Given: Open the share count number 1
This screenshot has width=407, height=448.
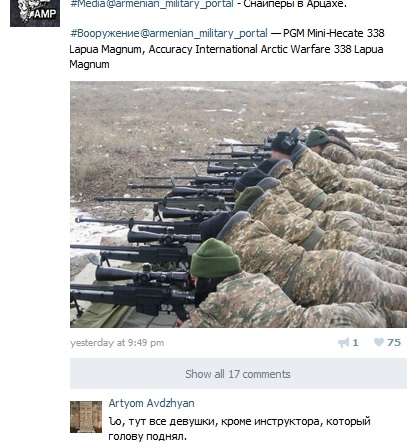Looking at the screenshot, I should pos(355,343).
